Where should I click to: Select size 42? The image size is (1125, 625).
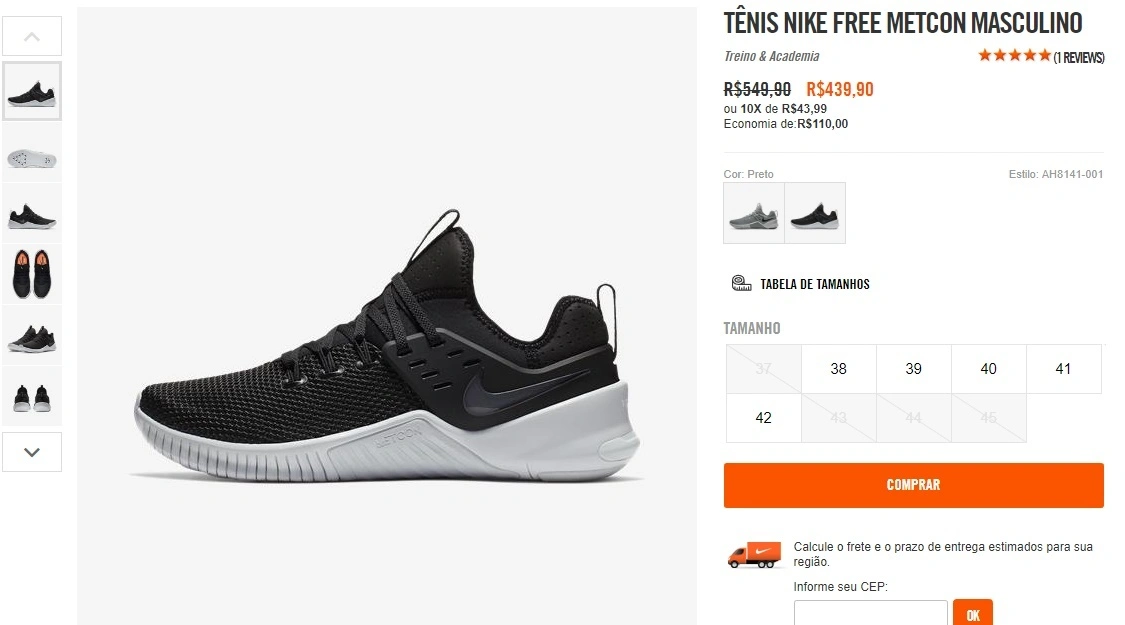tap(763, 417)
